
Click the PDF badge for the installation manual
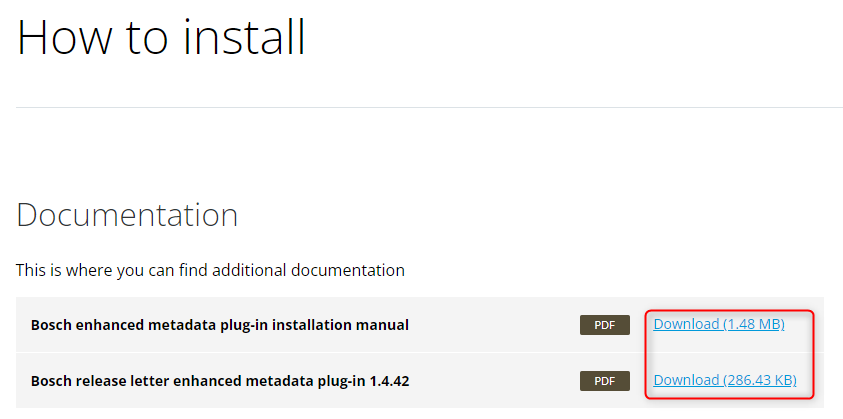click(x=604, y=325)
